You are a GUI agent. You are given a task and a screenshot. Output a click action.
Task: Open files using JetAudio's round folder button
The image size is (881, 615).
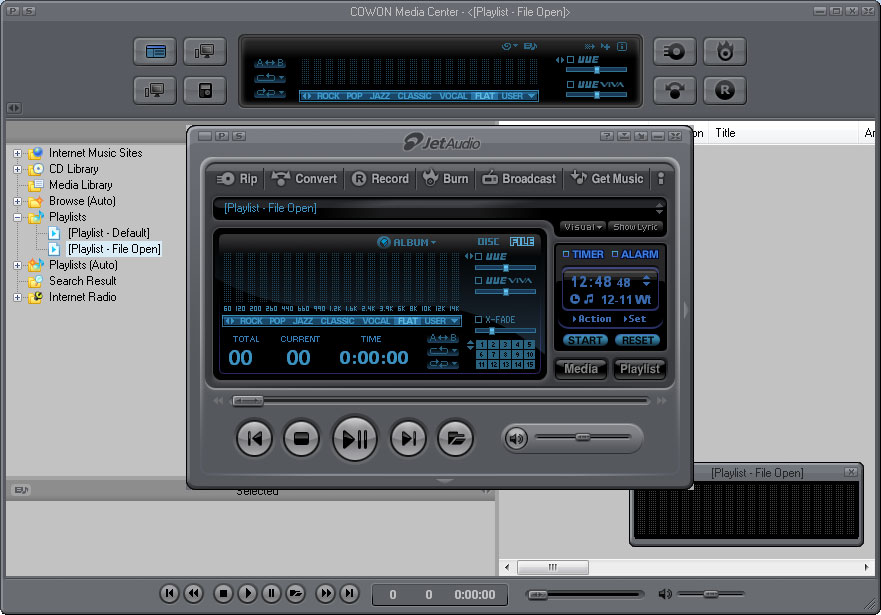tap(456, 438)
